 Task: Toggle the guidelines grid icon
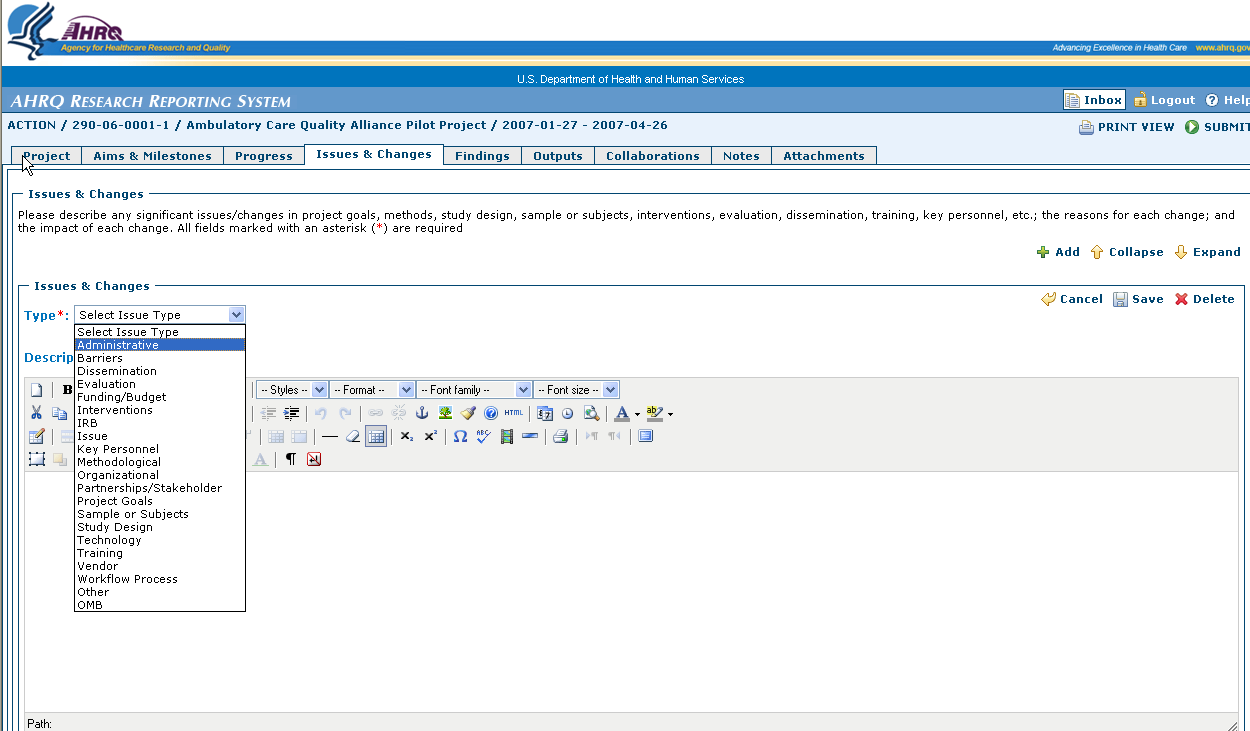pos(376,436)
